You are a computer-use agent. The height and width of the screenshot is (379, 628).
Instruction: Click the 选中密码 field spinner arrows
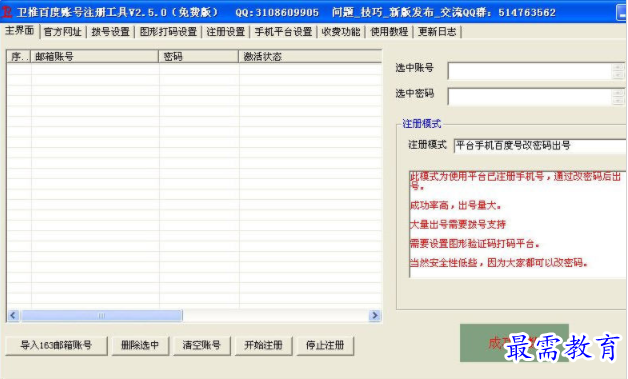(618, 97)
